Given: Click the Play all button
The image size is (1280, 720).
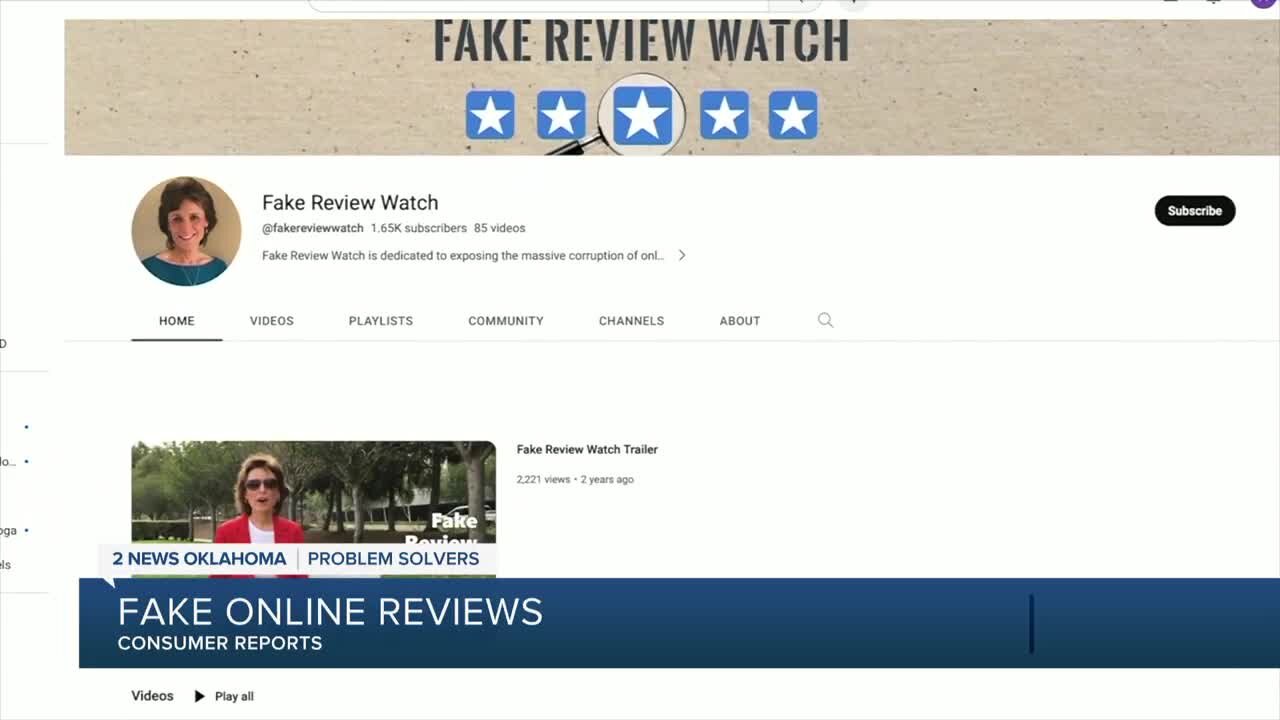Looking at the screenshot, I should pyautogui.click(x=224, y=696).
